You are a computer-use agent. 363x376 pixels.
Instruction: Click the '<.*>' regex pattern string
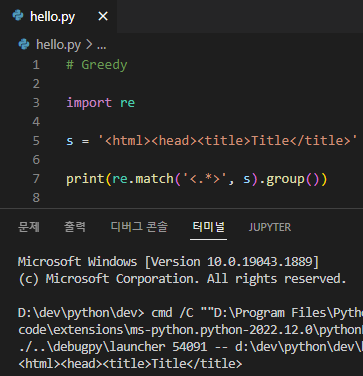[205, 179]
